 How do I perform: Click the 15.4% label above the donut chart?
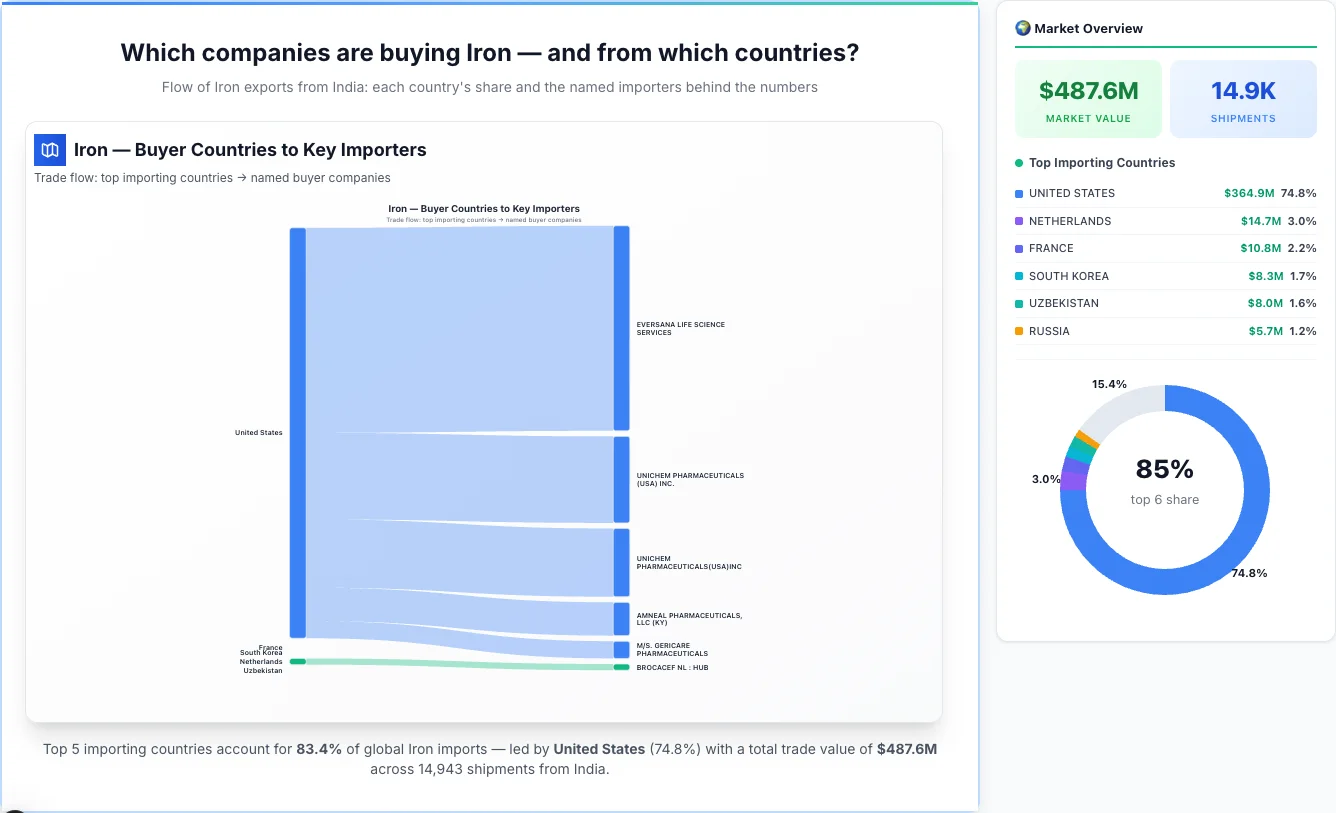tap(1110, 383)
